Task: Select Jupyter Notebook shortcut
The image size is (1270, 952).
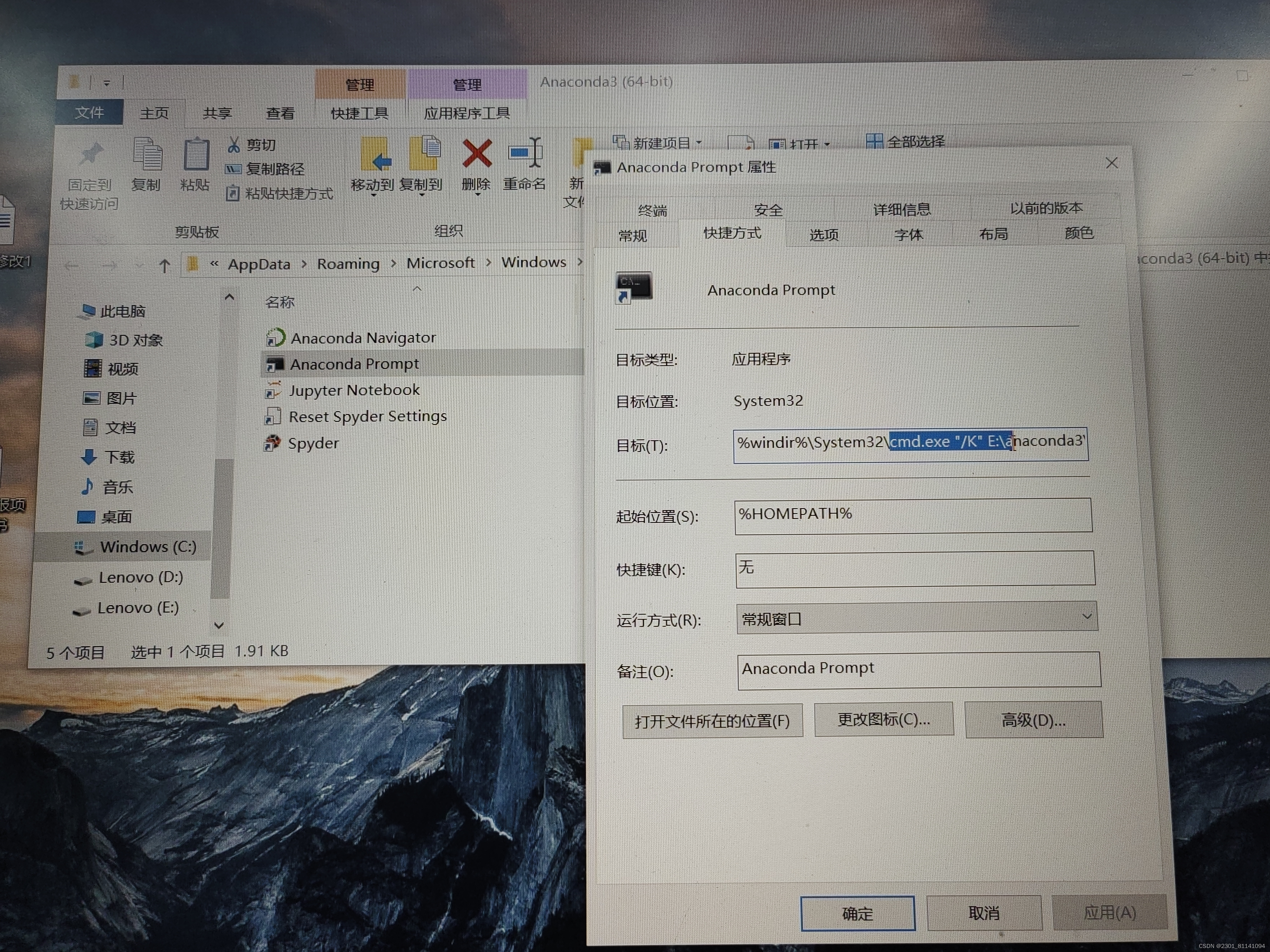Action: point(343,390)
